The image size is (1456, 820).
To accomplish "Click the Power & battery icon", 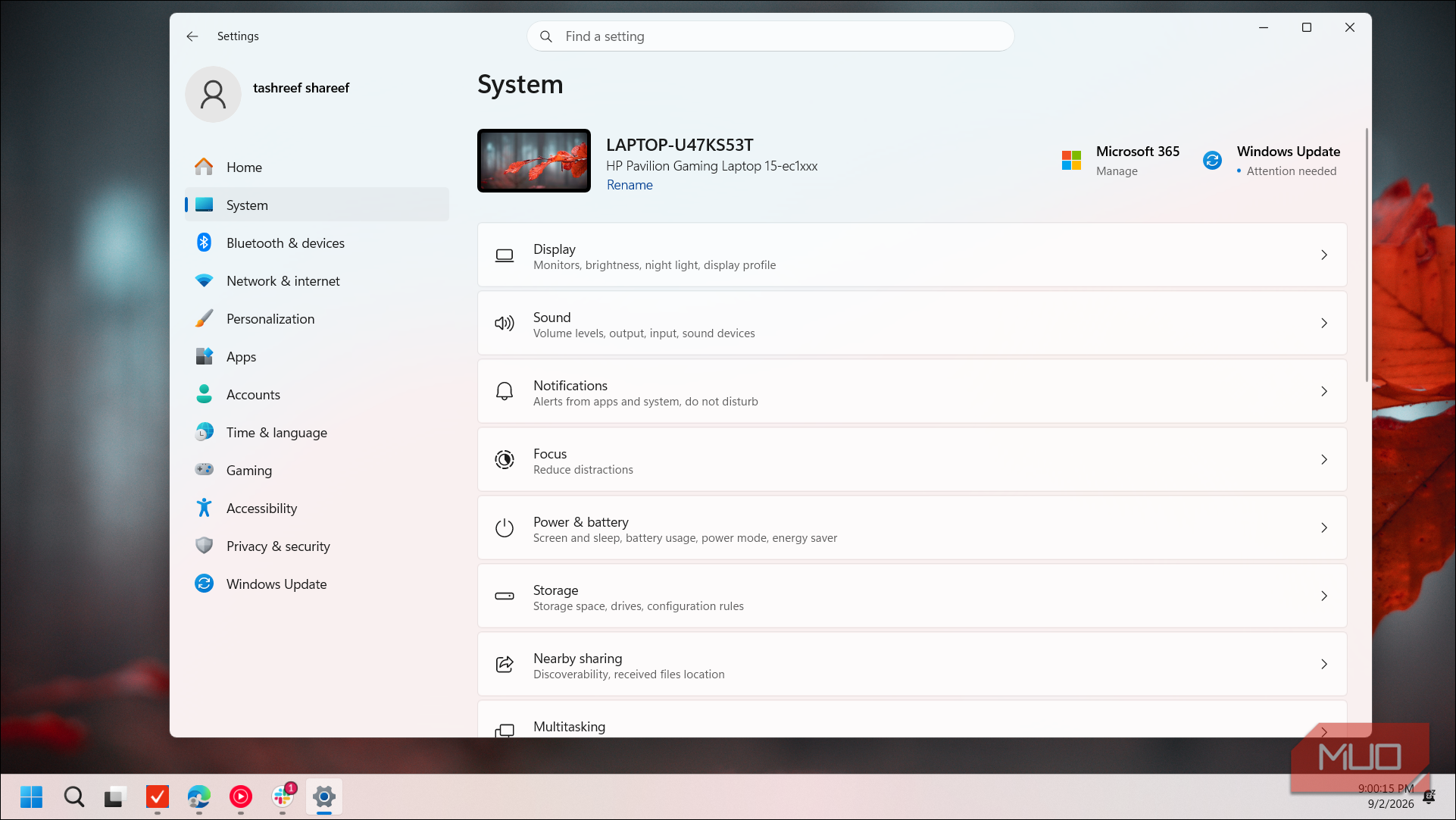I will tap(505, 528).
